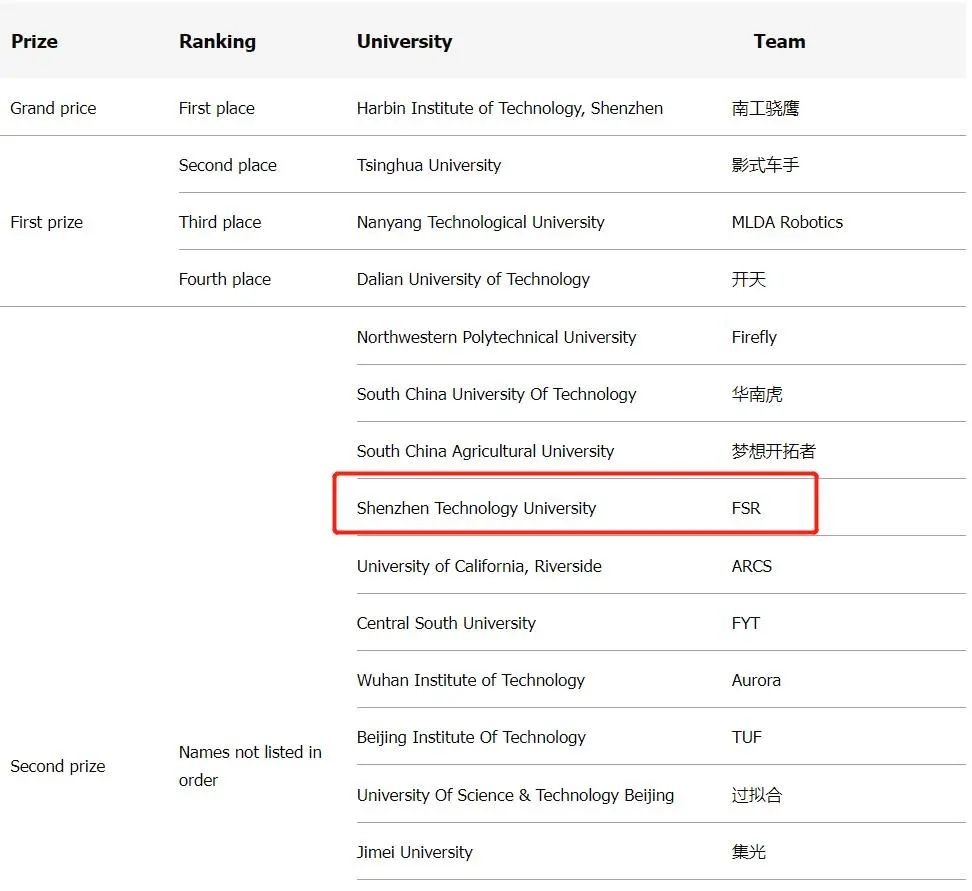This screenshot has width=972, height=891.
Task: Click the Ranking column header
Action: [x=217, y=42]
